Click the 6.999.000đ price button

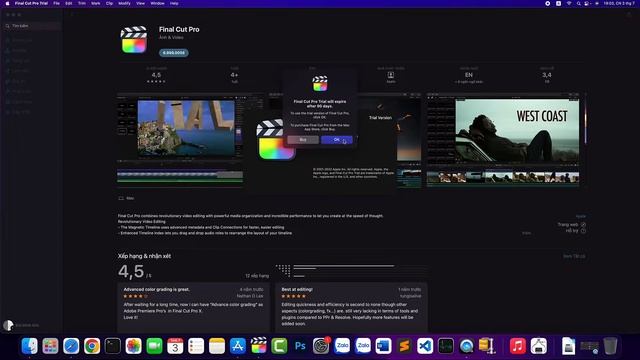[174, 53]
